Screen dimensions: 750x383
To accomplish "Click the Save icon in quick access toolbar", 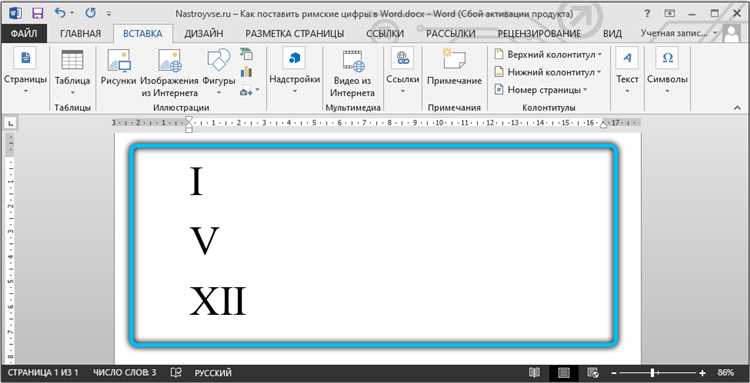I will tap(37, 13).
